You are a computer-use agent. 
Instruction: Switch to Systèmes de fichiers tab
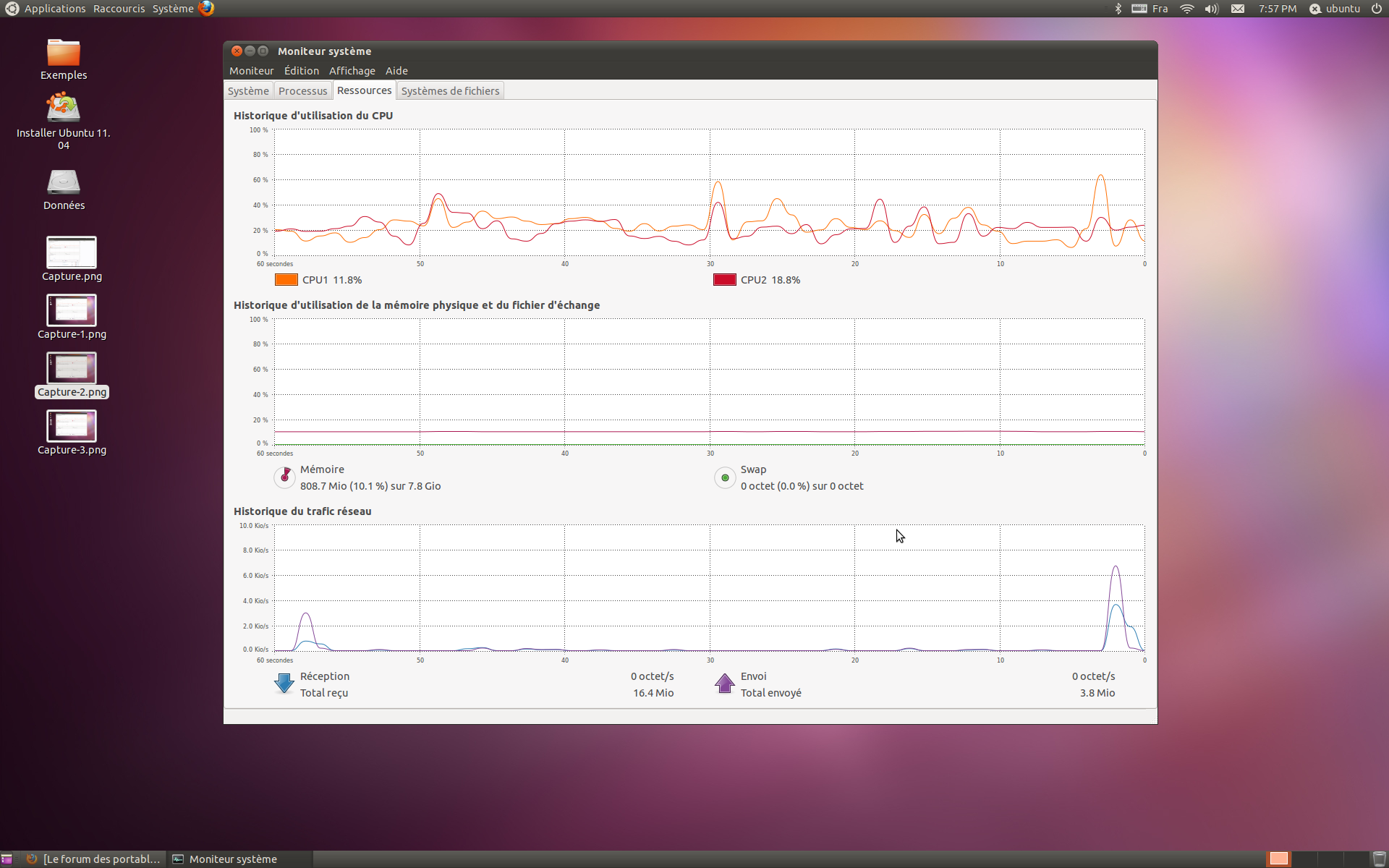coord(450,91)
